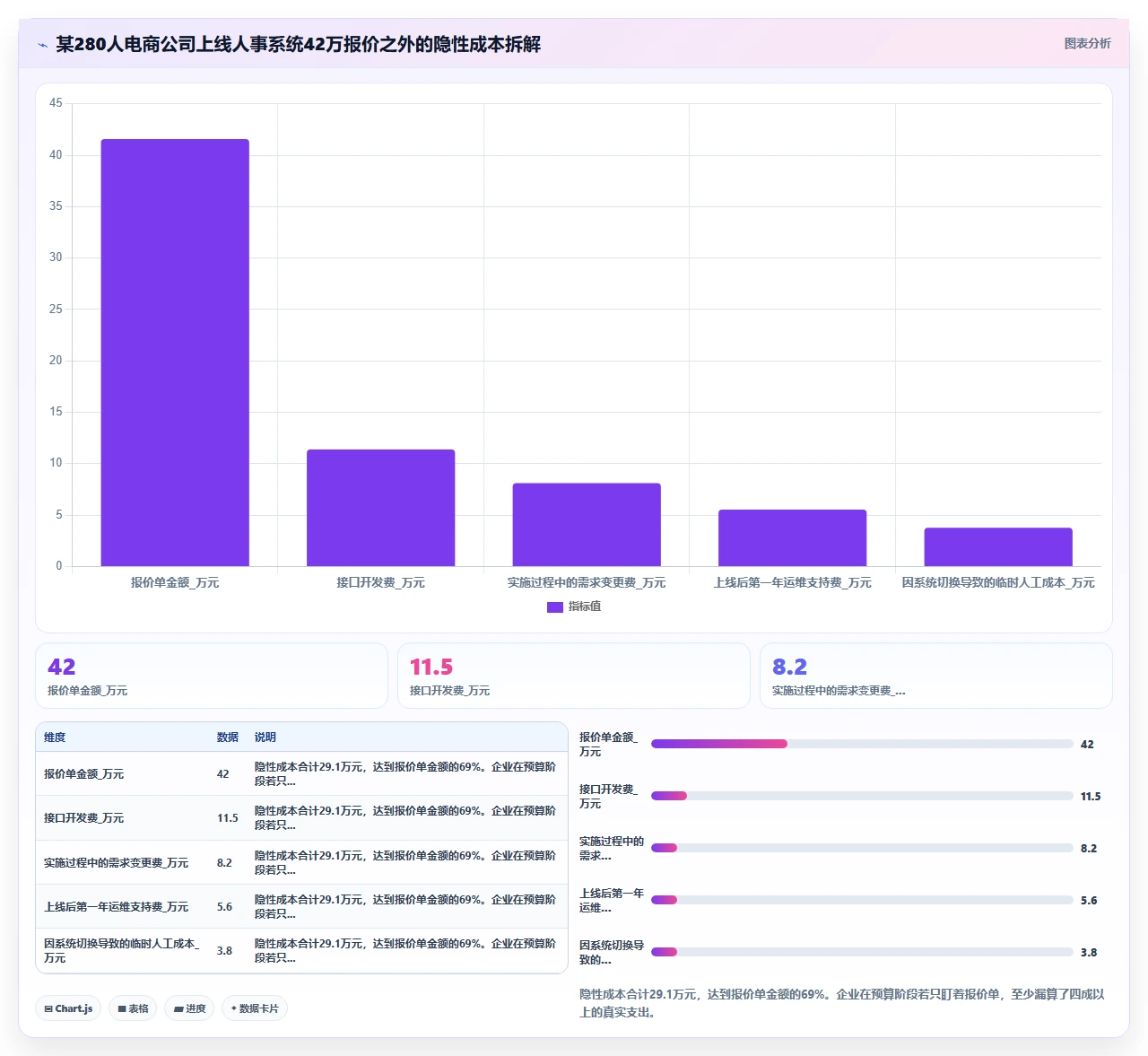Click the 说明 table column header
The width and height of the screenshot is (1148, 1056).
[x=265, y=737]
